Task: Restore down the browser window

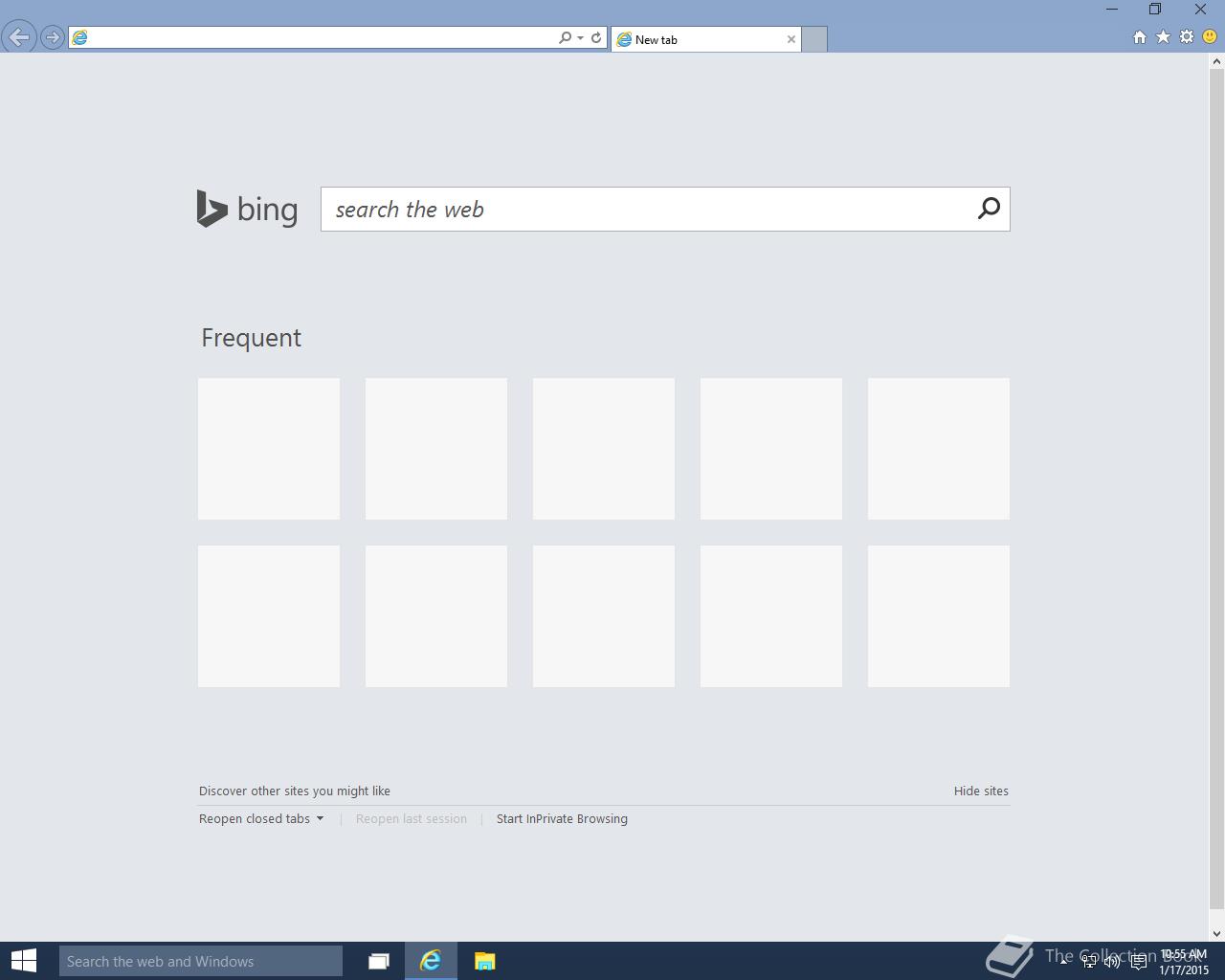Action: pos(1155,10)
